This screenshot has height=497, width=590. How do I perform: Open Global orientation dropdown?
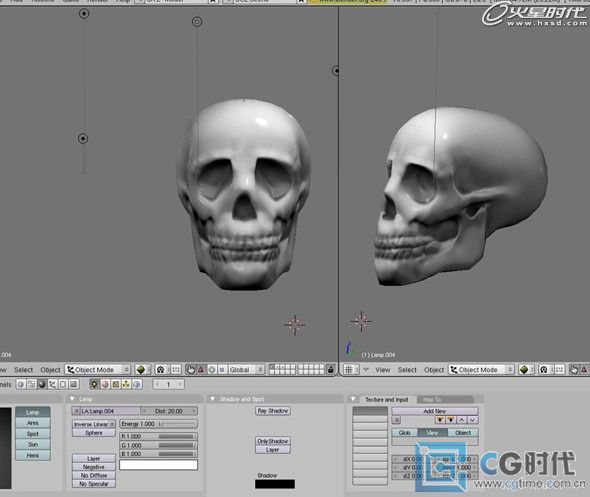[246, 370]
